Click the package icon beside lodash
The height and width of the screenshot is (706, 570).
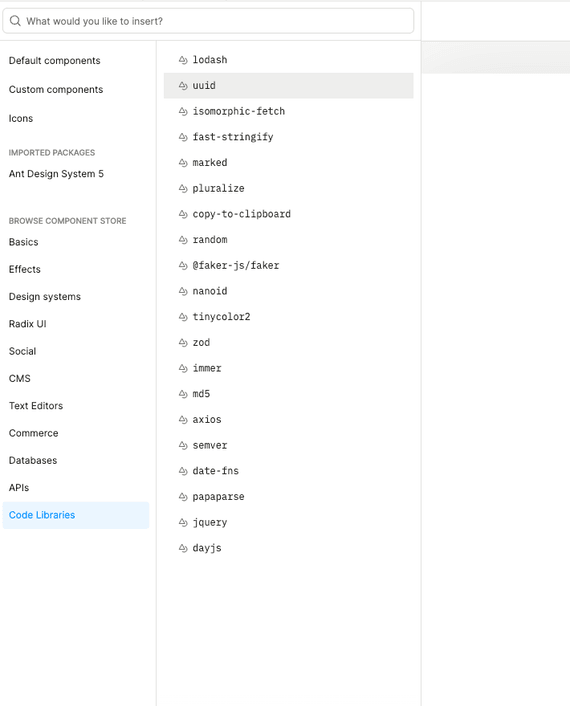pyautogui.click(x=183, y=60)
